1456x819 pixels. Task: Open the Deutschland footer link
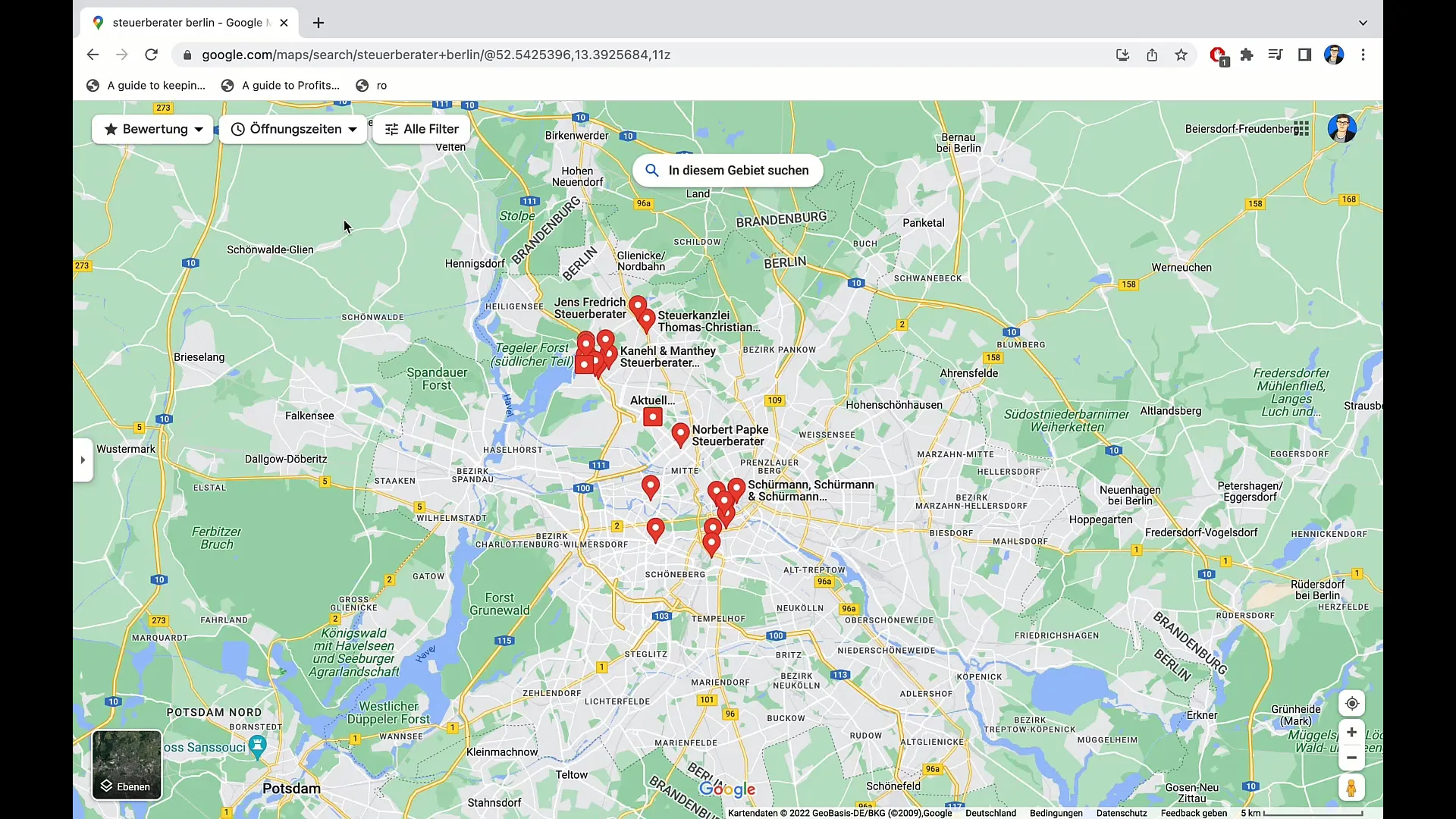point(990,813)
